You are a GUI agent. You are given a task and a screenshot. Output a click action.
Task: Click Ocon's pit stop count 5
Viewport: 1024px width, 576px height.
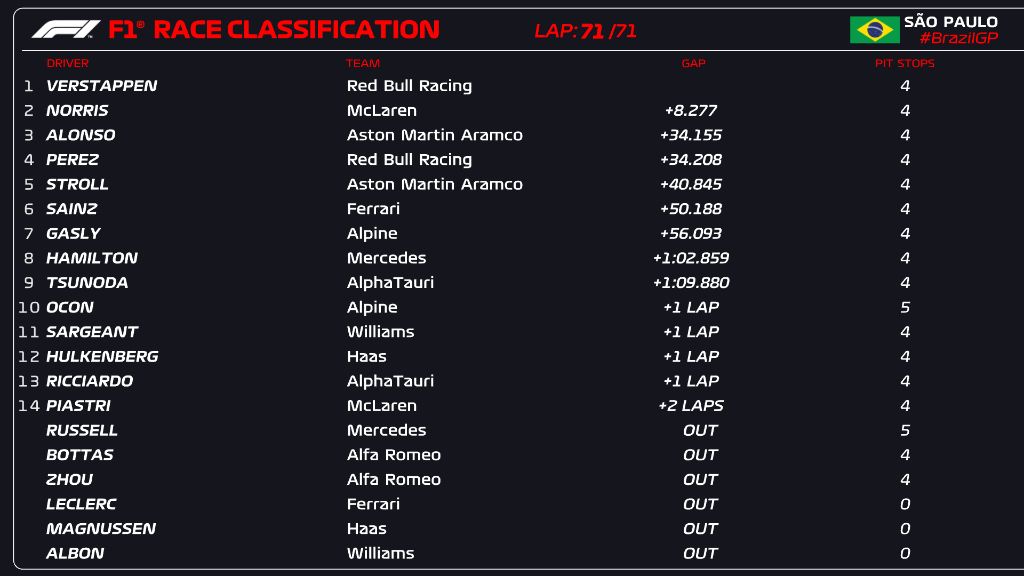905,307
